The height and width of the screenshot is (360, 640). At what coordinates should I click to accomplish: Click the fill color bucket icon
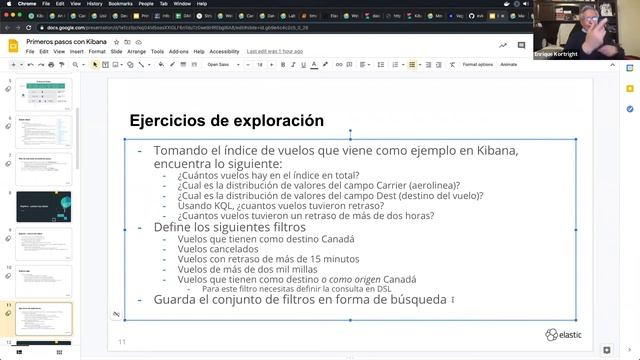[x=161, y=64]
